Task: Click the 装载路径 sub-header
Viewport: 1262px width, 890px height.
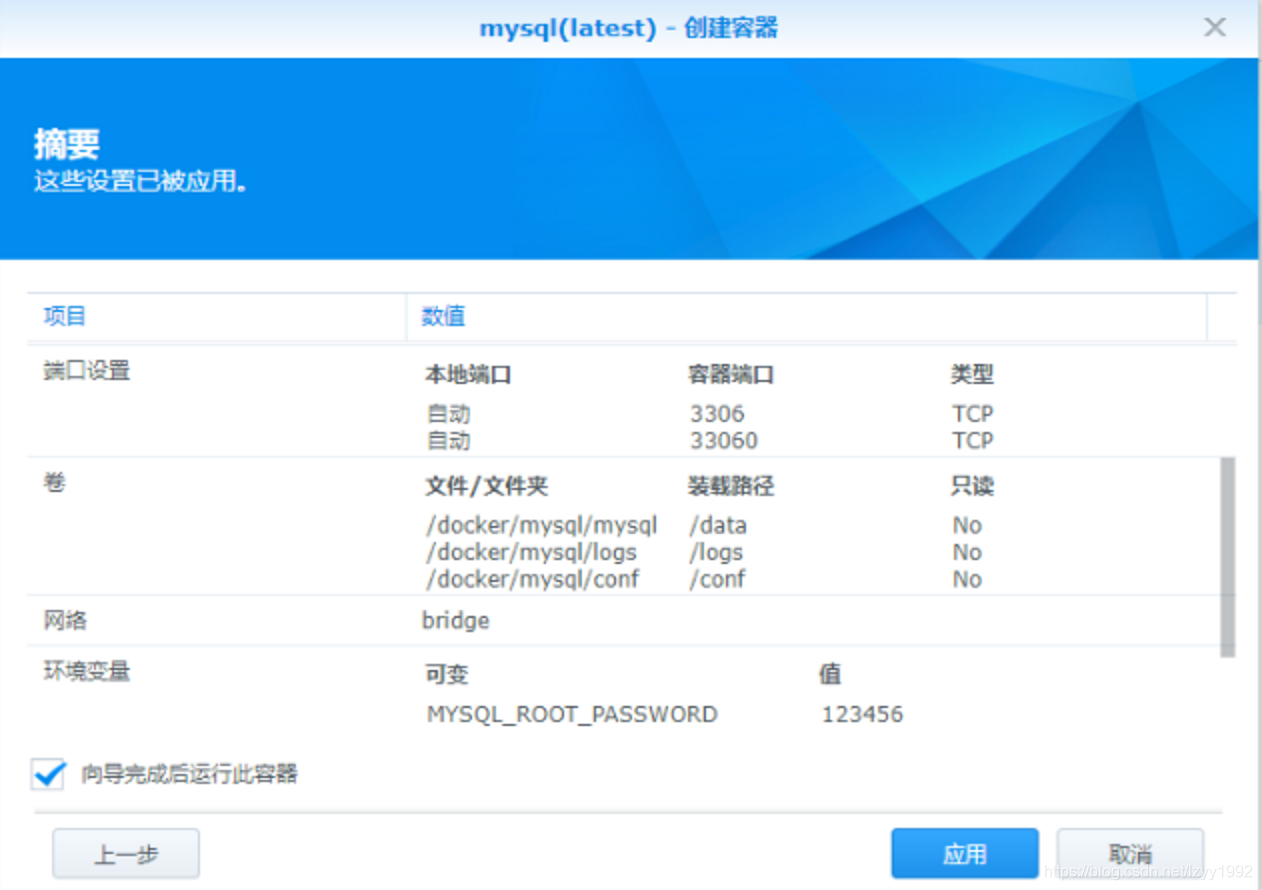Action: pos(732,487)
